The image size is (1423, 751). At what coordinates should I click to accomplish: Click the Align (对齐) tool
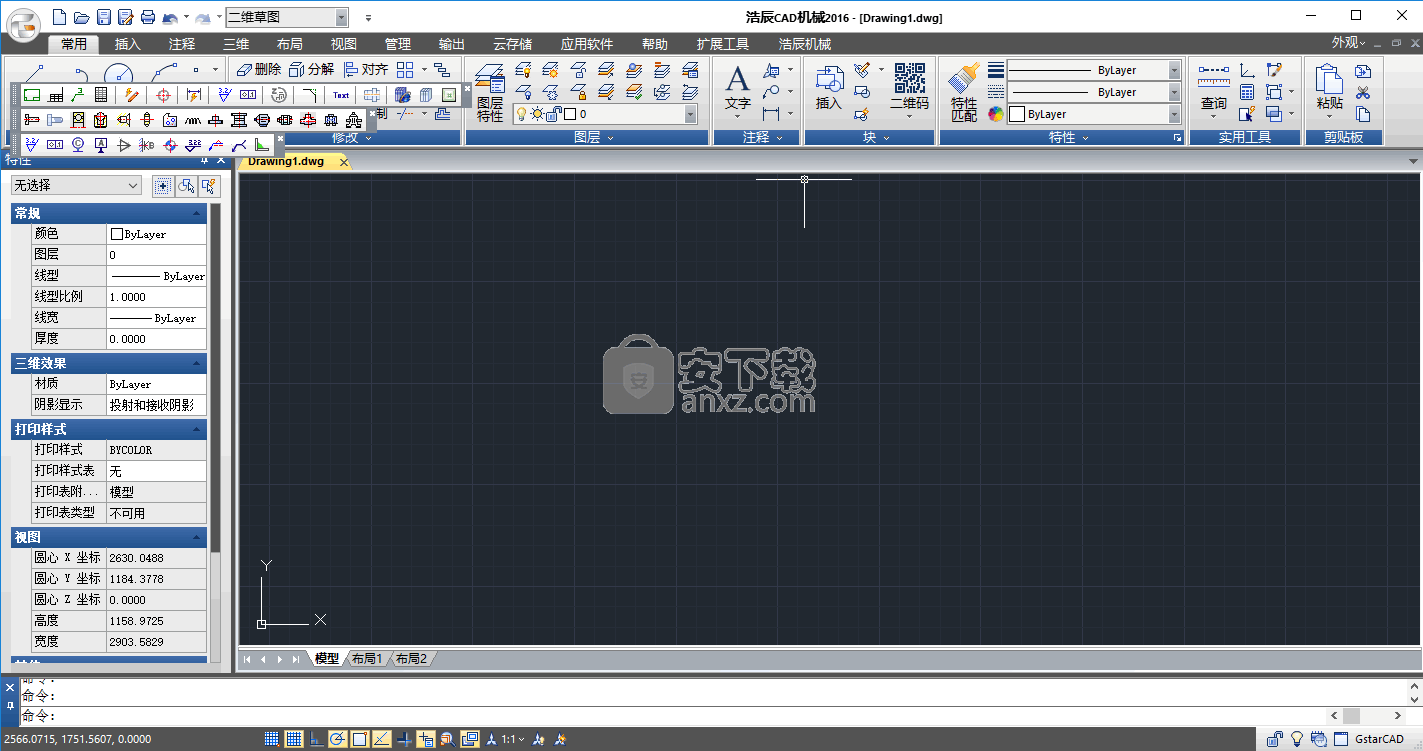366,69
